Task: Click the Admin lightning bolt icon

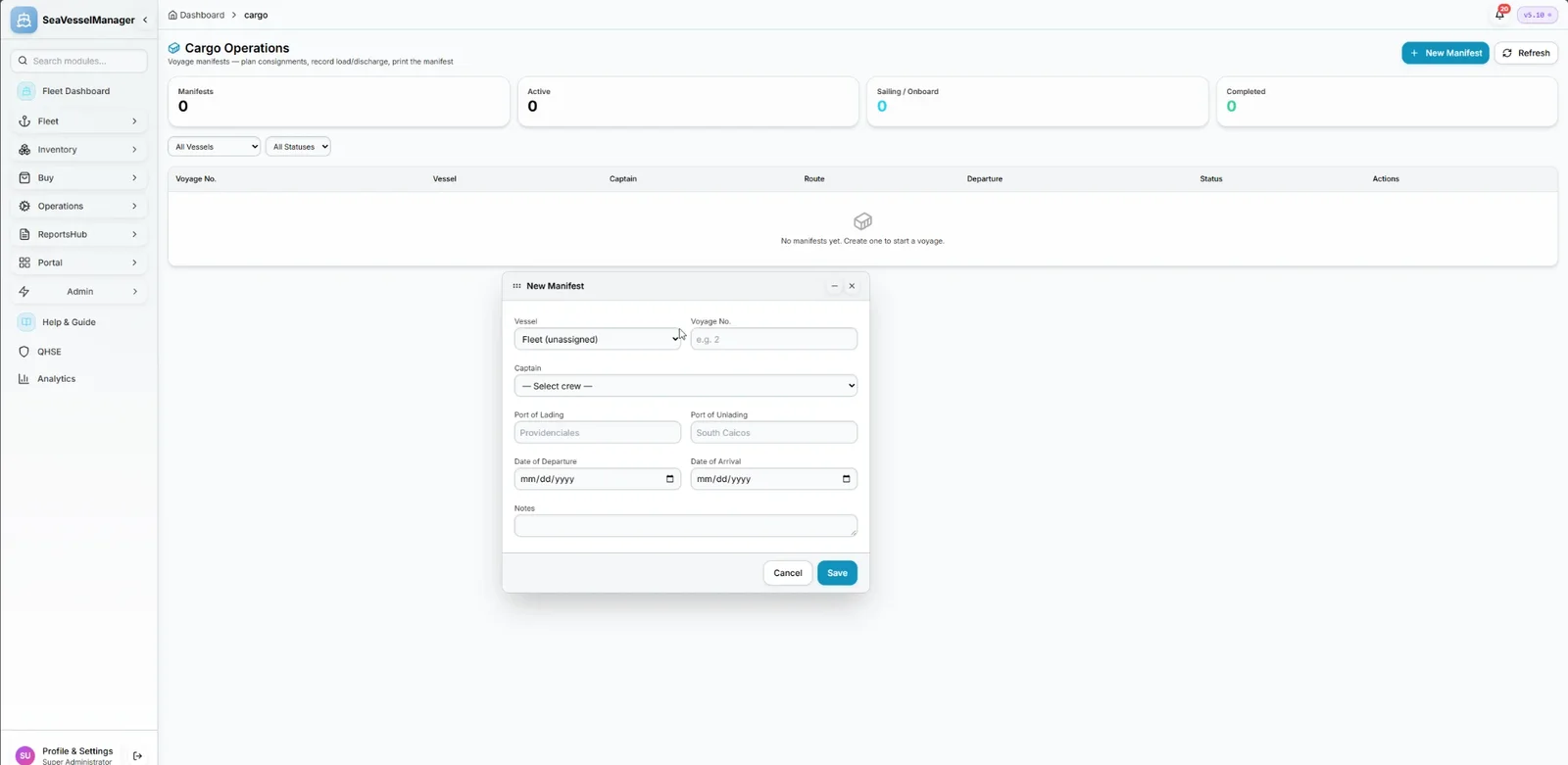Action: tap(24, 292)
